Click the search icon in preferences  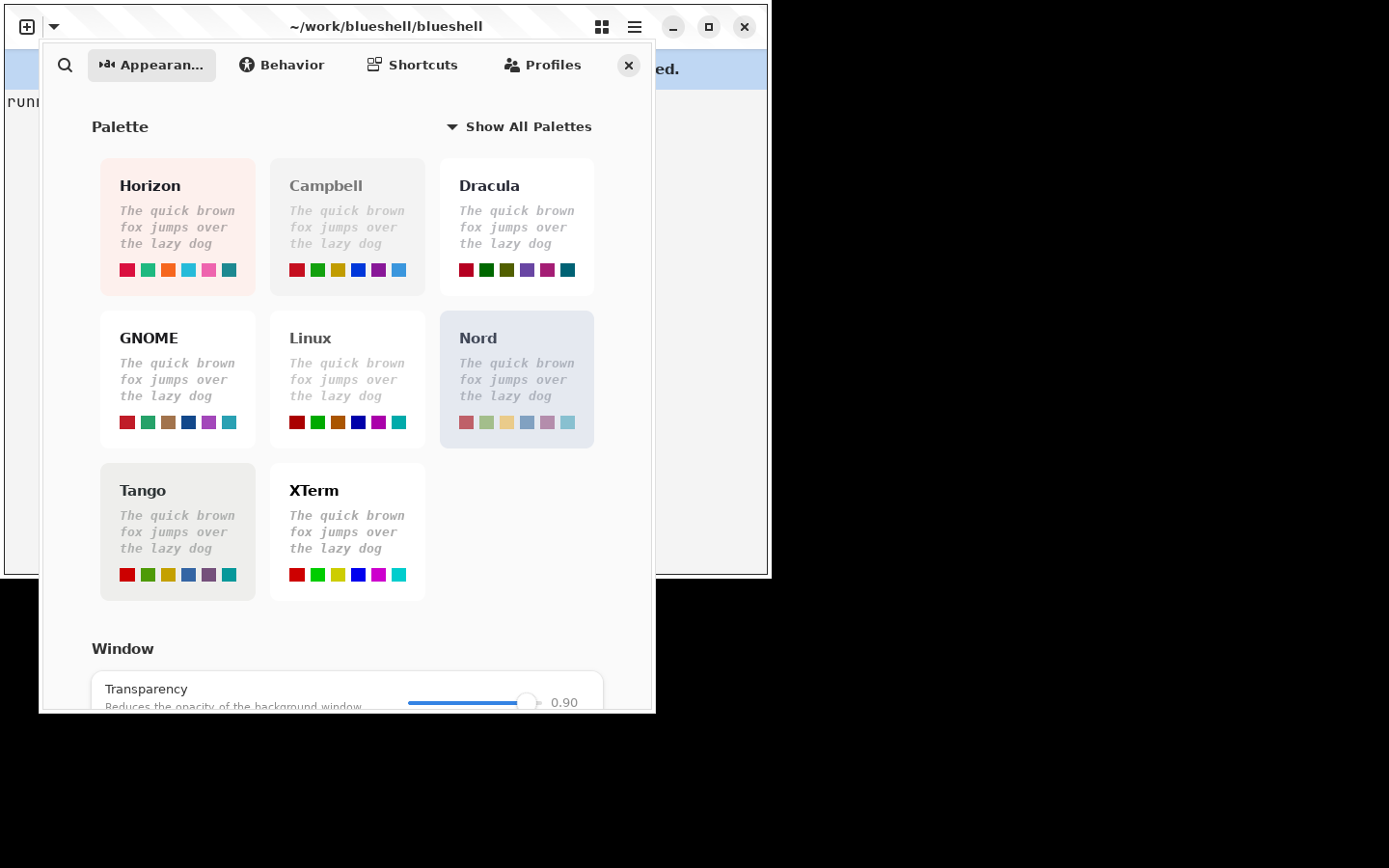click(65, 66)
